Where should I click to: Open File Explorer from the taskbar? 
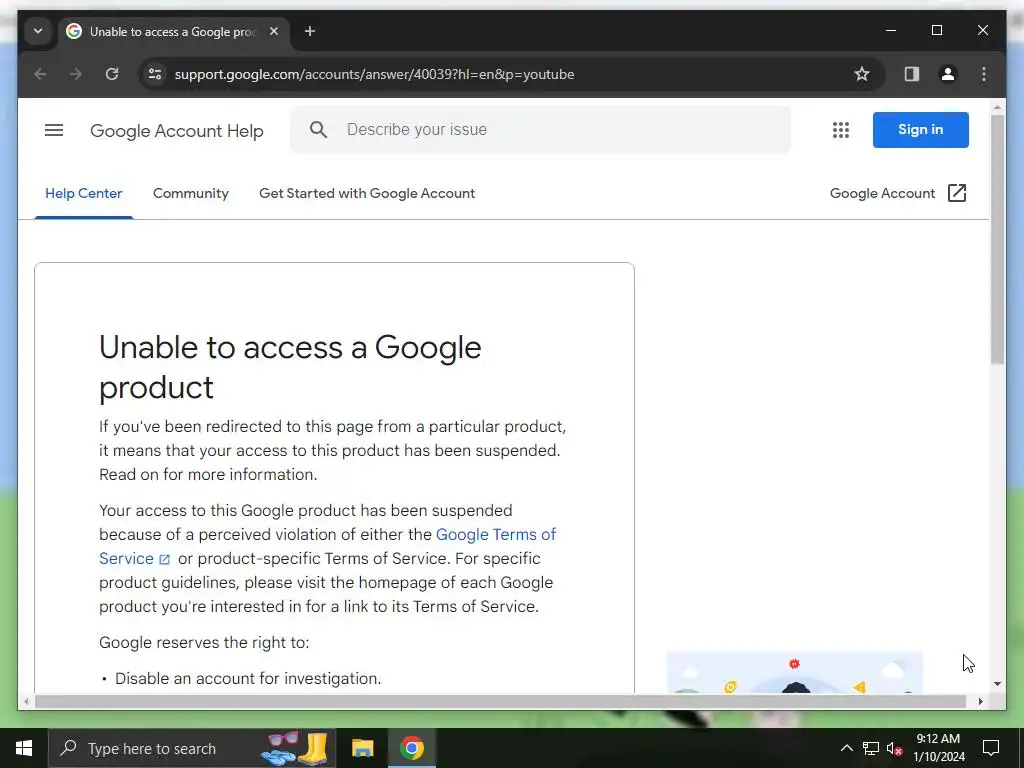click(362, 748)
